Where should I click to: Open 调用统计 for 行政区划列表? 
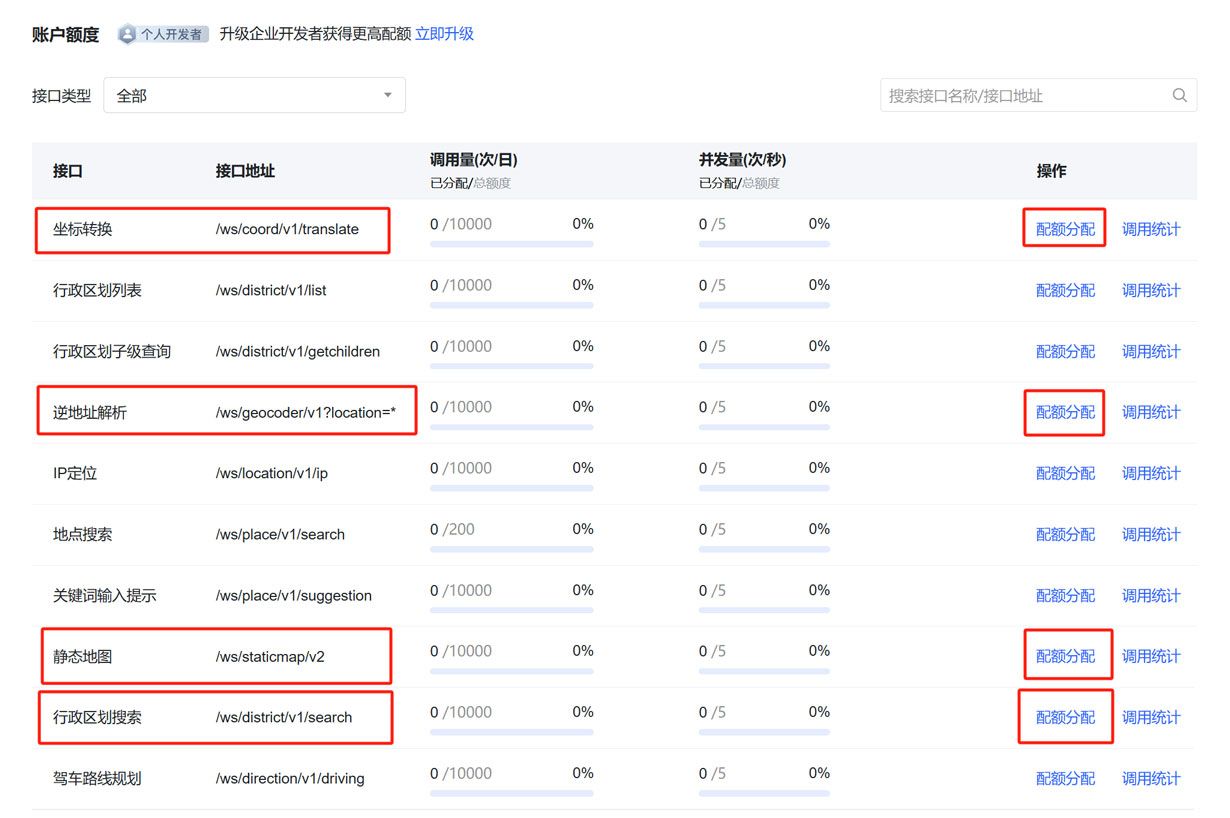(x=1151, y=290)
